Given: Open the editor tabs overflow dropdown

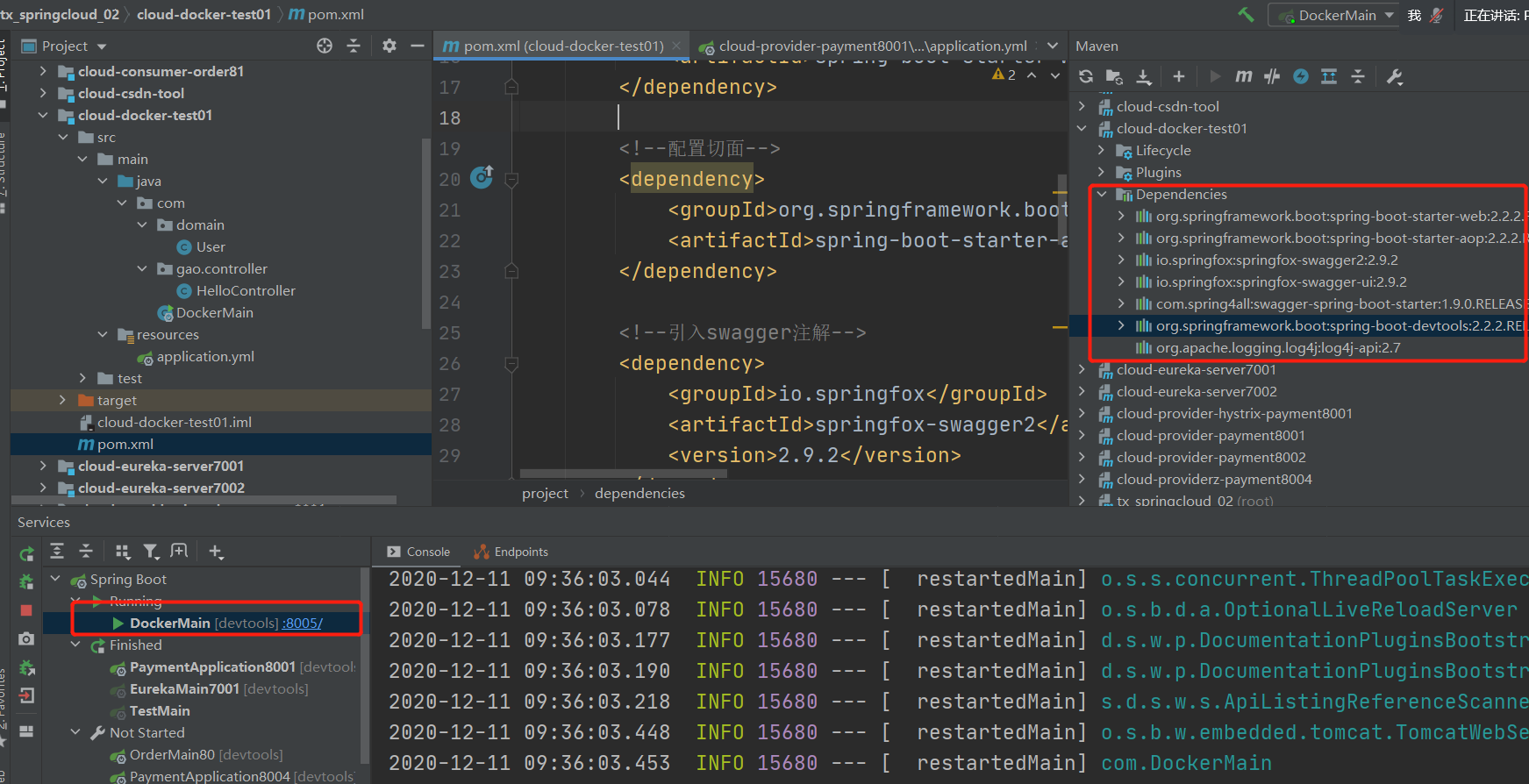Looking at the screenshot, I should 1054,46.
